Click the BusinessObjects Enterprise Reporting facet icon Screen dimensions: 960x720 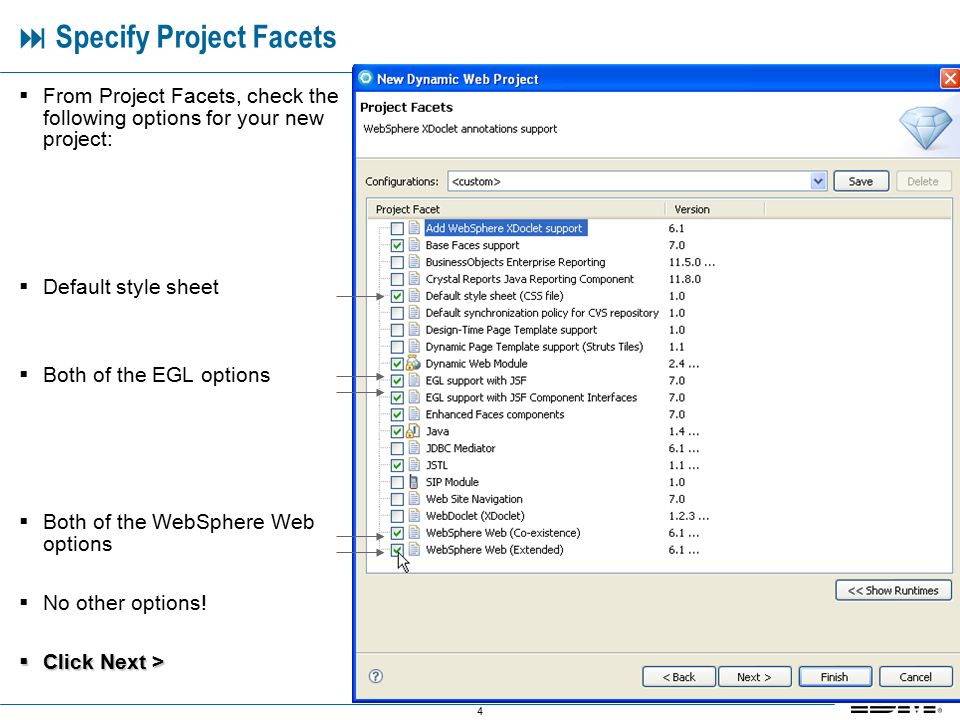414,262
